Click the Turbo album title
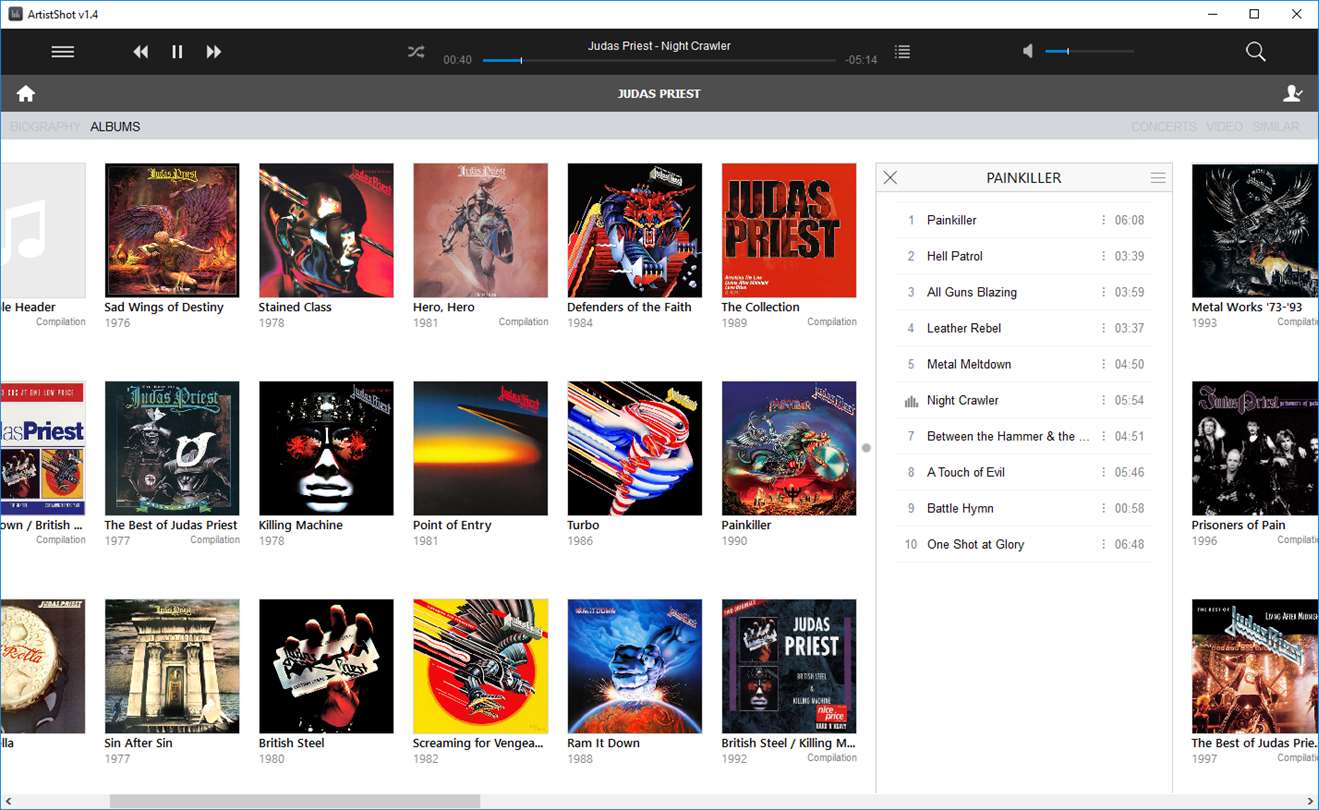1319x810 pixels. (x=583, y=525)
